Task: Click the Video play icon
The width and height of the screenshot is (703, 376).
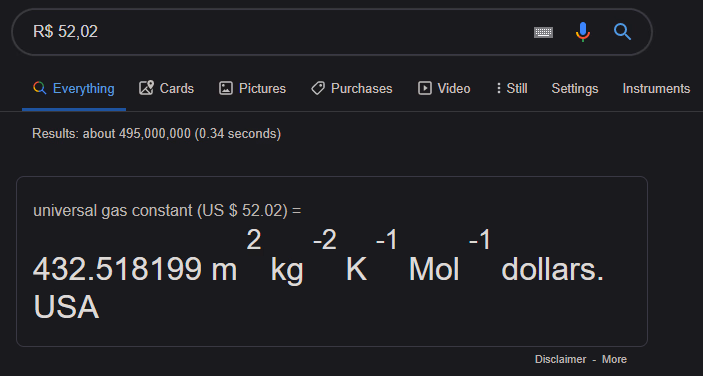Action: [x=425, y=88]
